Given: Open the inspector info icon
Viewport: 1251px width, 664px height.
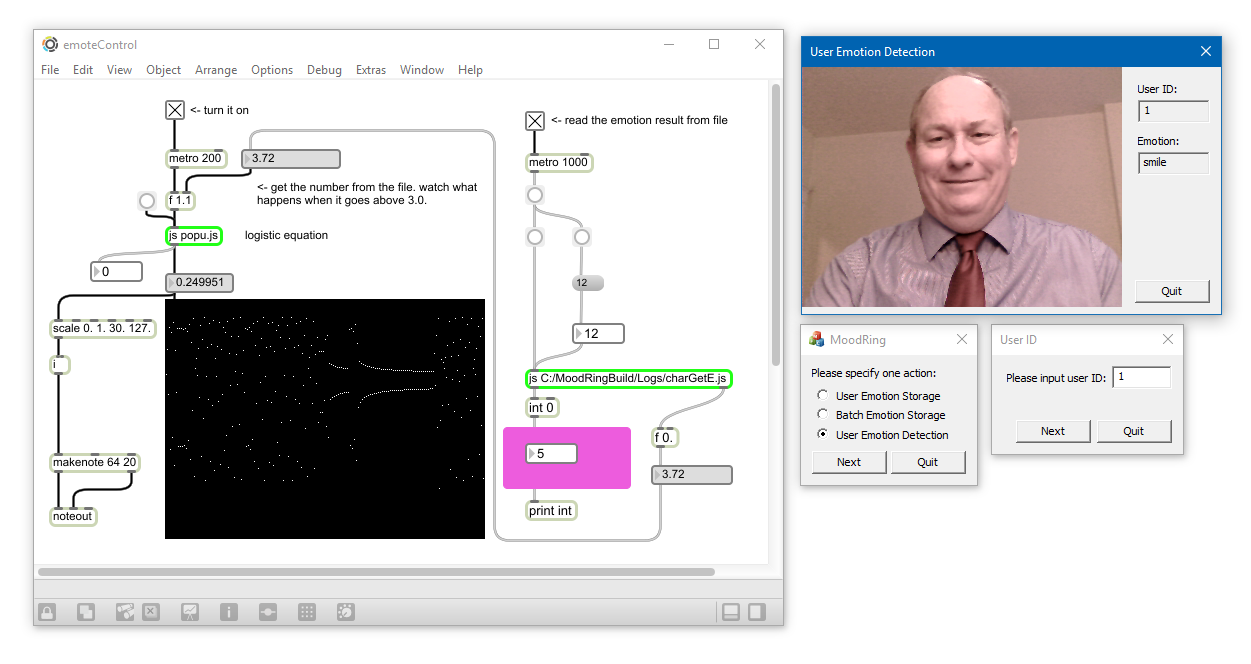Looking at the screenshot, I should (x=229, y=612).
